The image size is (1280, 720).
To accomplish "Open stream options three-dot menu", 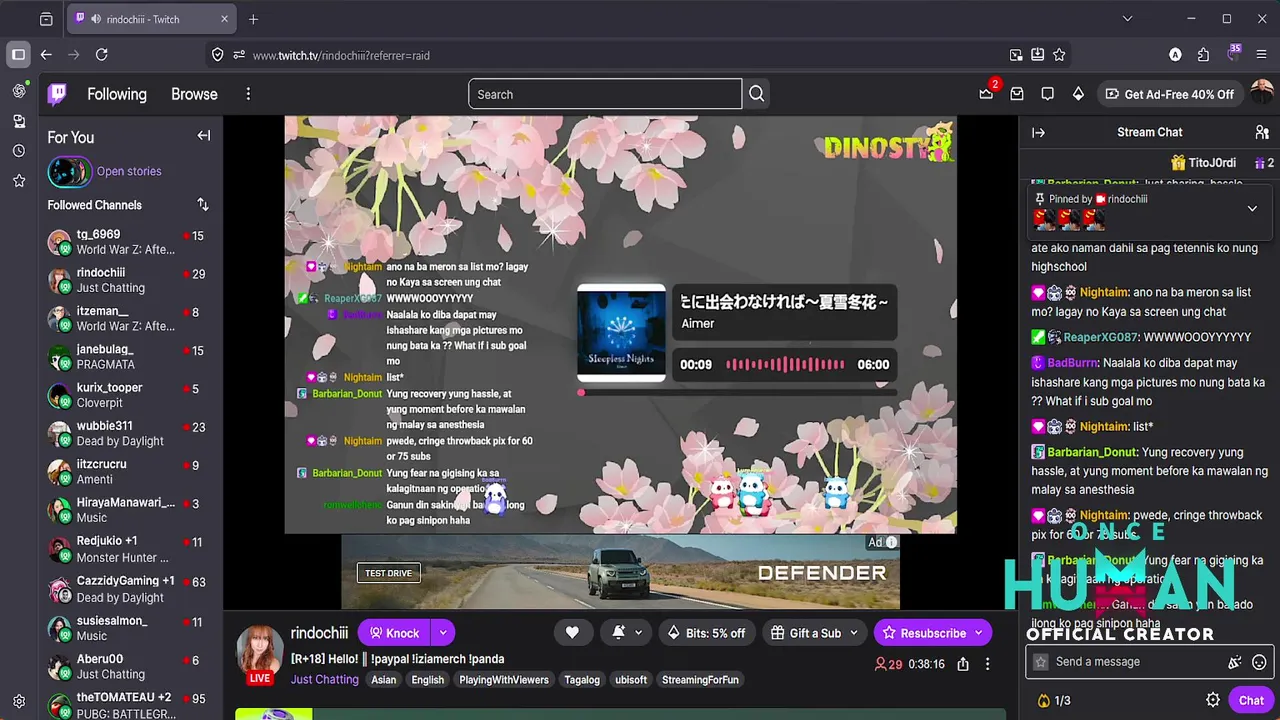I will (x=988, y=664).
